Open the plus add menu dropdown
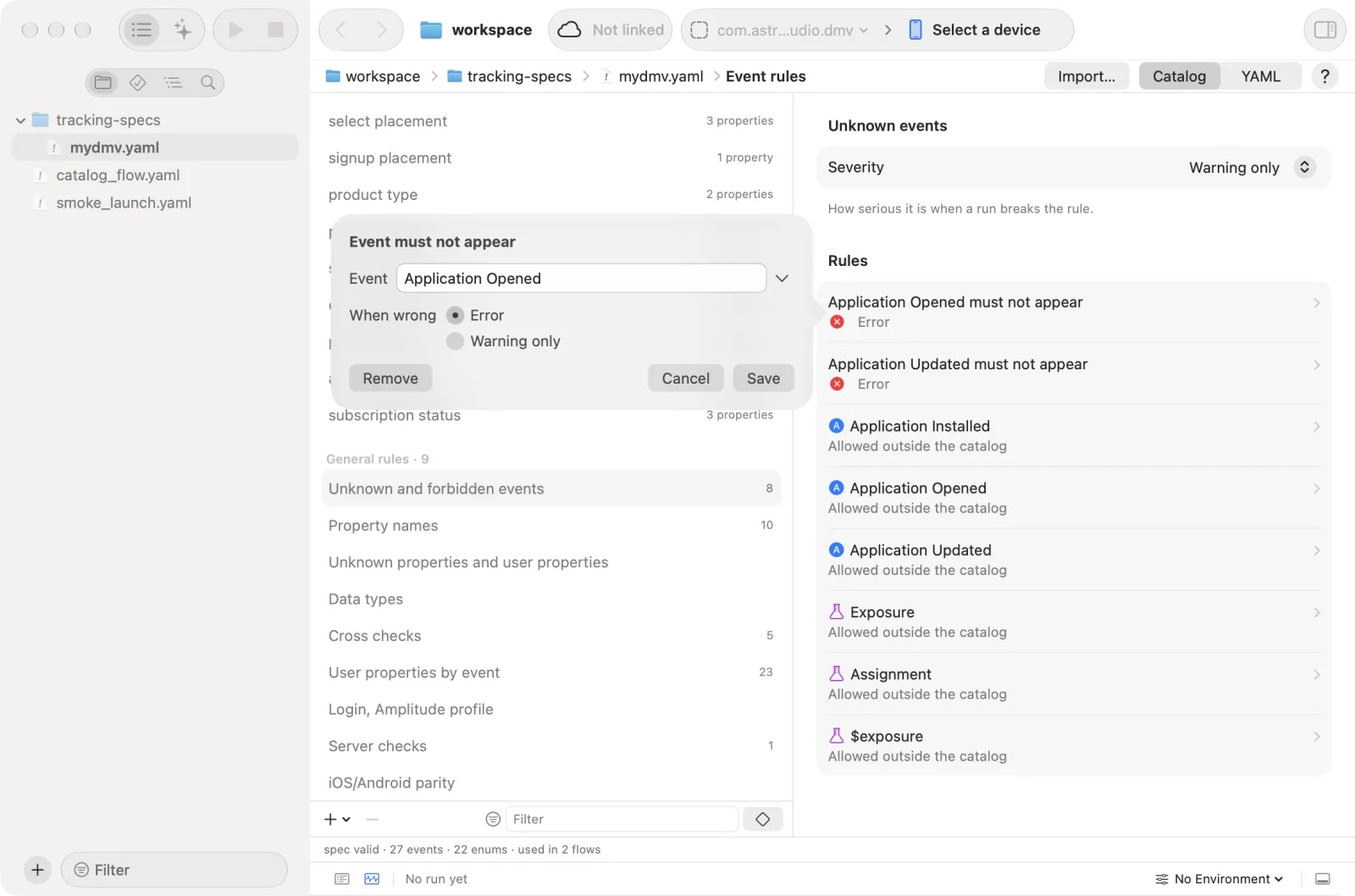This screenshot has height=896, width=1355. 337,819
